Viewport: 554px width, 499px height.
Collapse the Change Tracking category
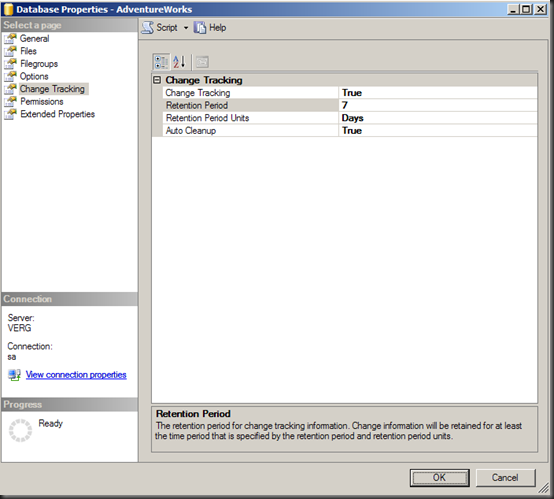[x=157, y=80]
